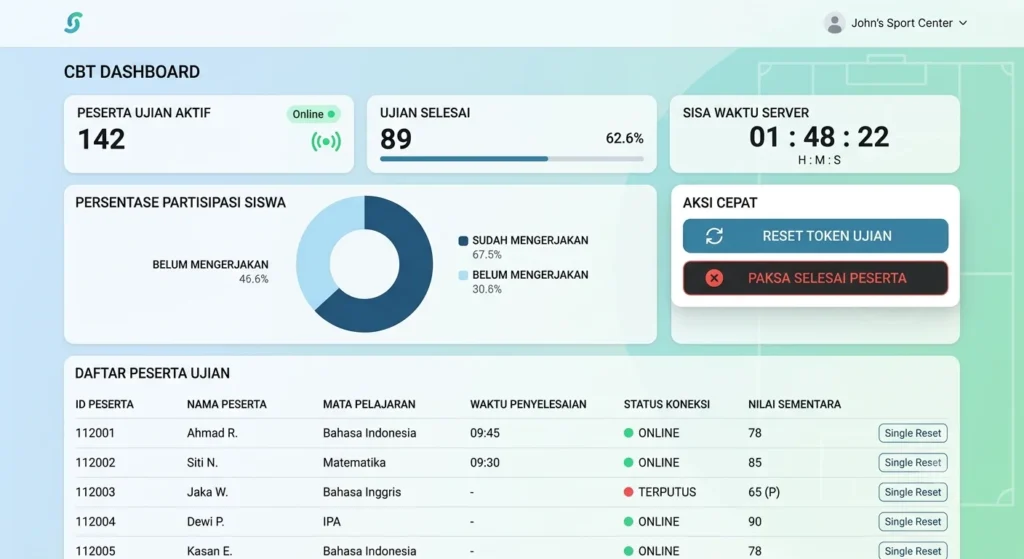Click the Paksa Selesai Peserta button

[x=816, y=278]
